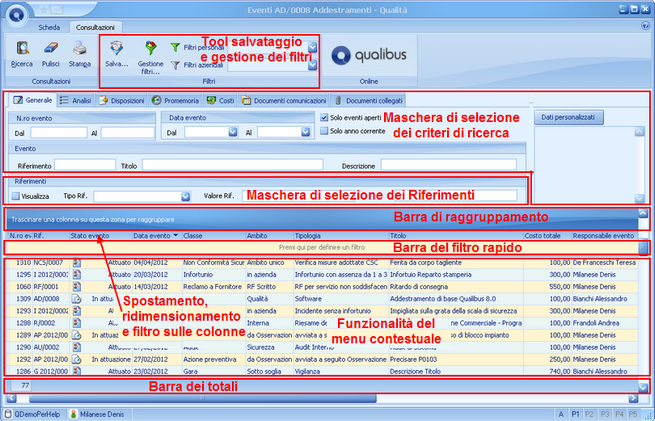Click the Salva filter icon
655x421 pixels.
click(x=117, y=48)
